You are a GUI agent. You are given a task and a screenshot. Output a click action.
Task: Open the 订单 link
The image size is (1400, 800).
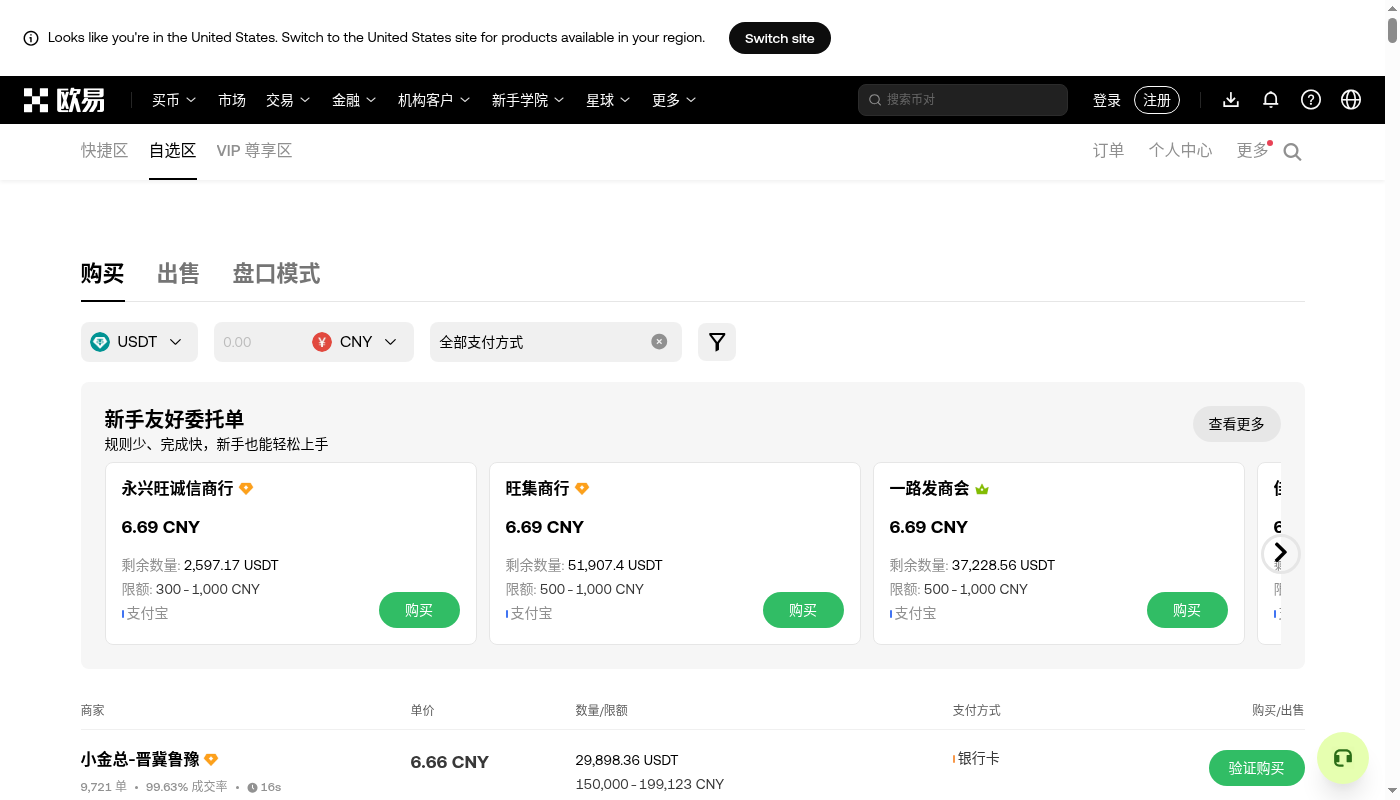1109,151
